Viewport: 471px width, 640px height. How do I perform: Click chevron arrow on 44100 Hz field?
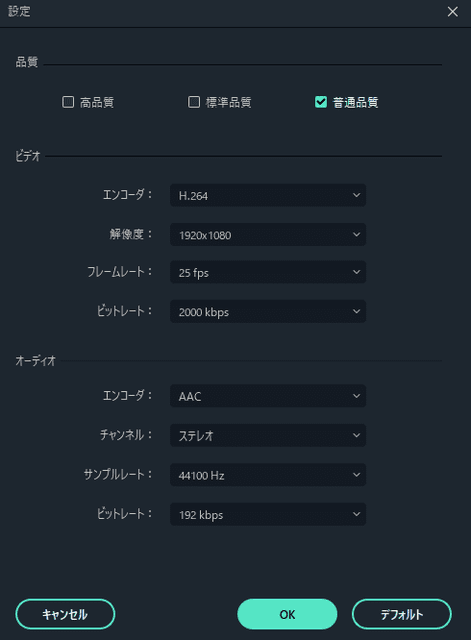tap(356, 475)
